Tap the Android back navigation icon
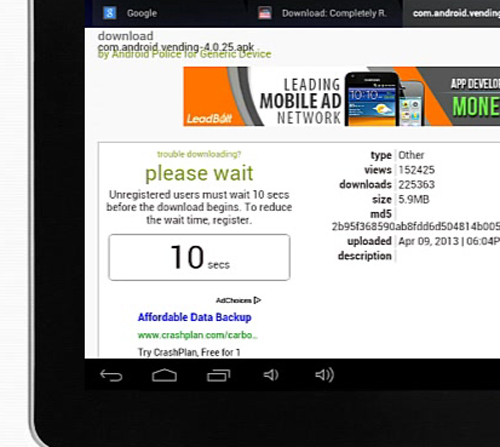 pos(111,375)
